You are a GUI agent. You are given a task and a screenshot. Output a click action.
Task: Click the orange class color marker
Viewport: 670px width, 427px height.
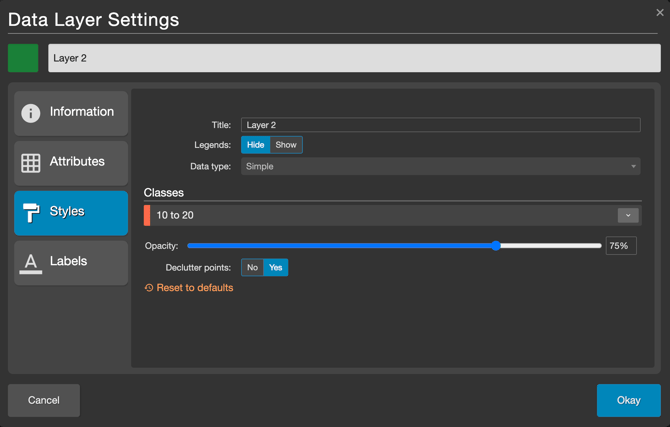pyautogui.click(x=147, y=215)
